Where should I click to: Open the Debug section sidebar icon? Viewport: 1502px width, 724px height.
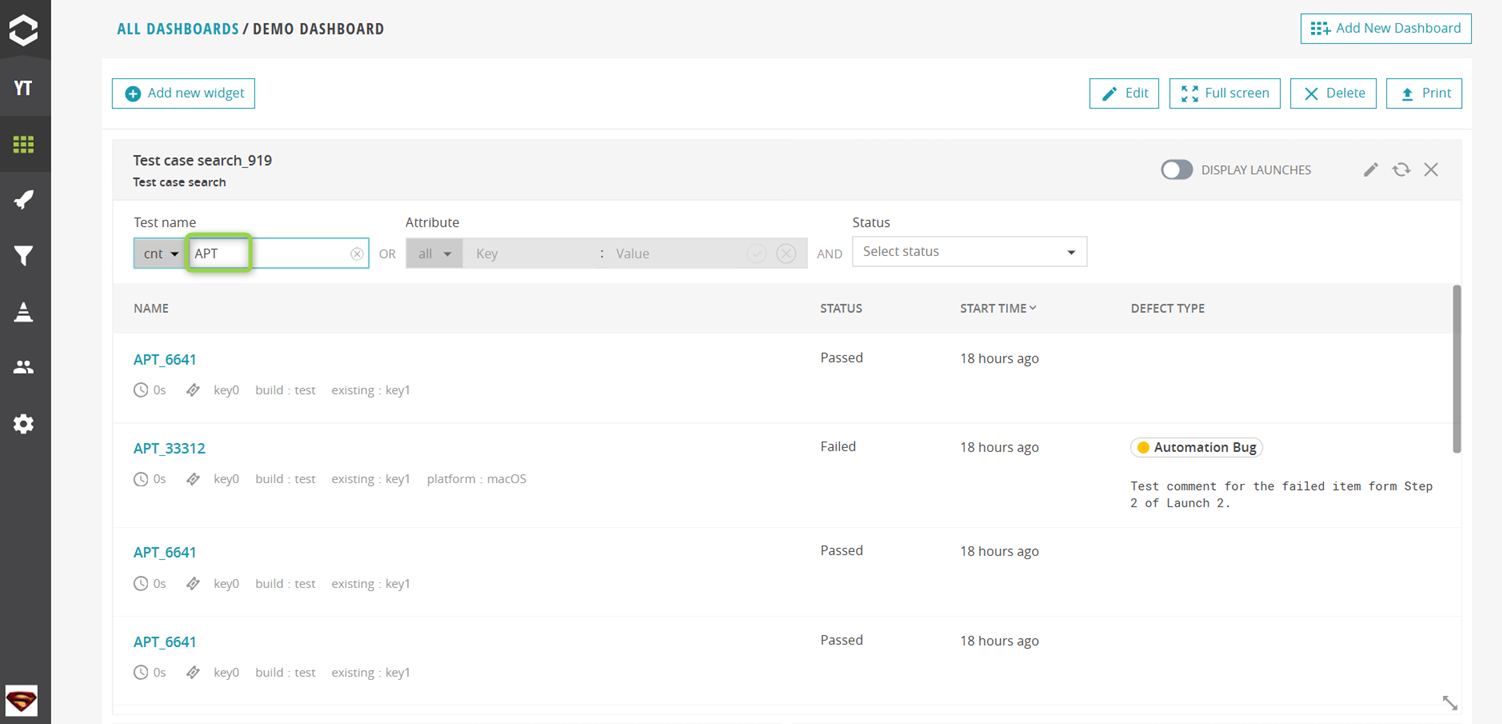[x=25, y=311]
